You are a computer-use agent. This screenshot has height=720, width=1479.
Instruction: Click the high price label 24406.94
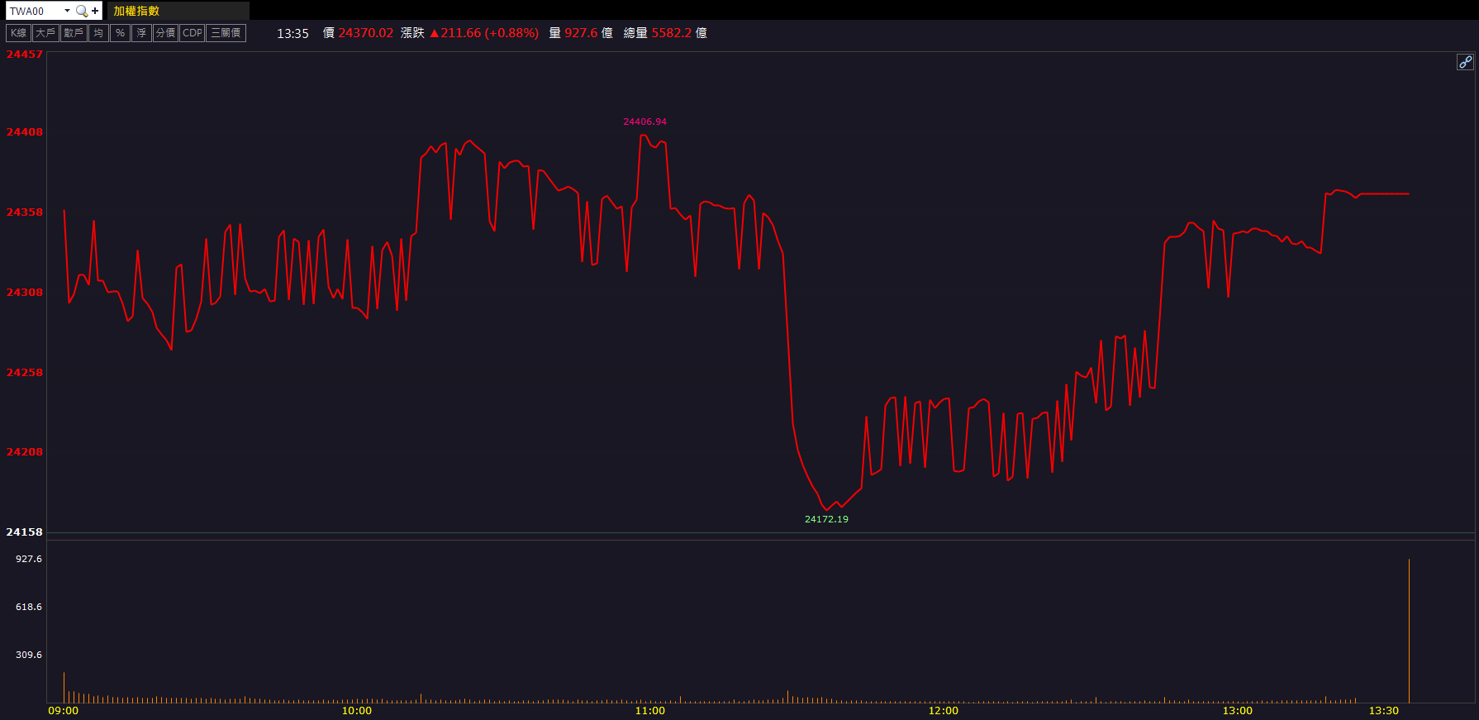(645, 122)
